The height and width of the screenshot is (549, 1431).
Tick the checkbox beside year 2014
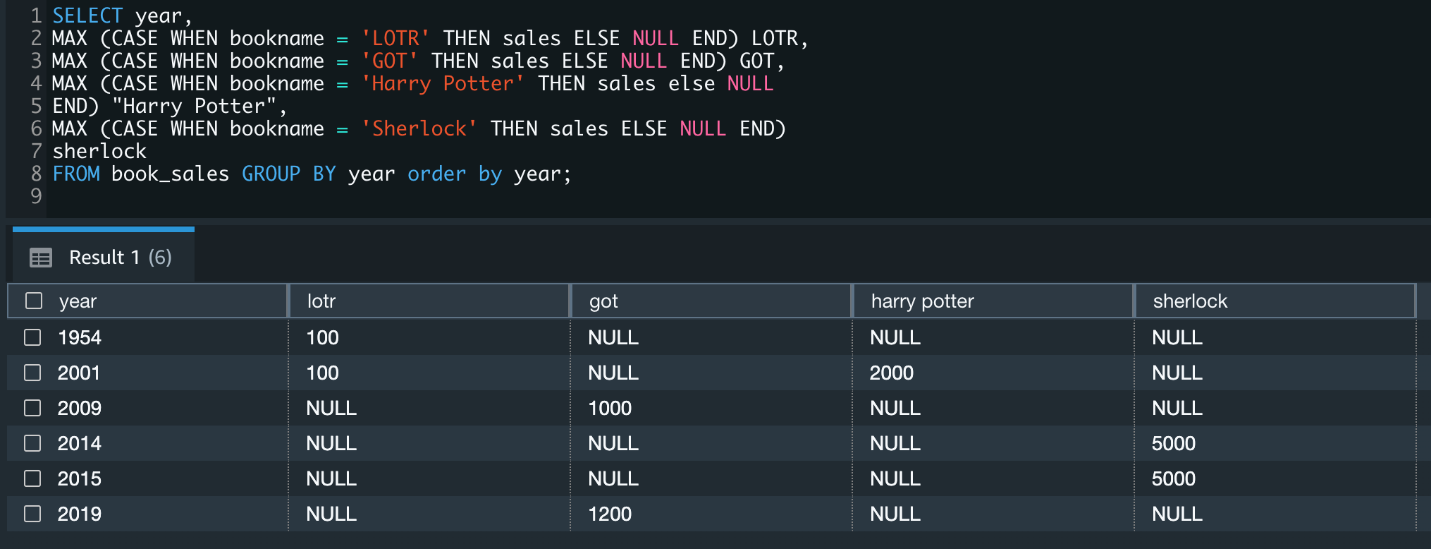click(33, 443)
